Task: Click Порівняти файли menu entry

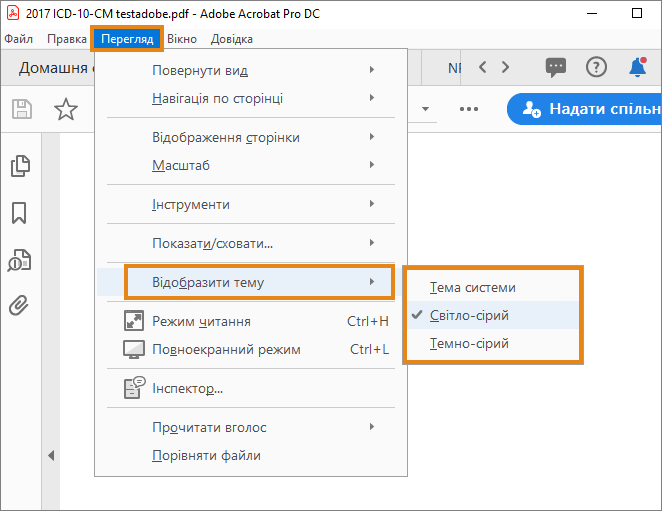Action: coord(206,455)
